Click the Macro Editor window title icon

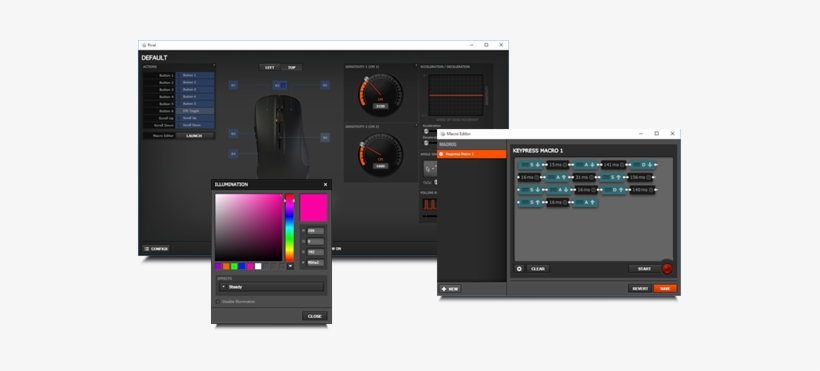pos(442,134)
